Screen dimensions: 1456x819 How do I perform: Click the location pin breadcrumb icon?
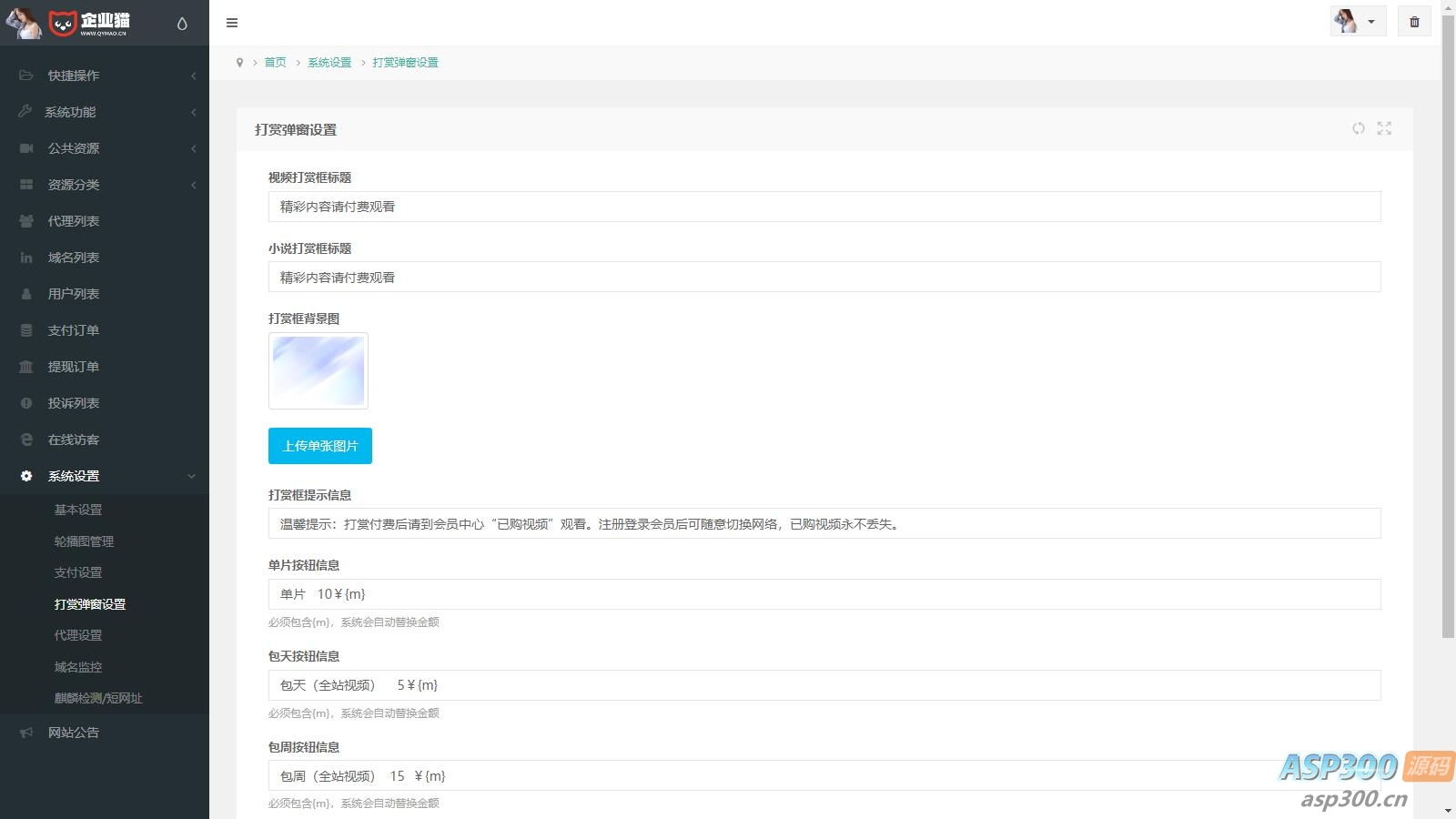239,63
